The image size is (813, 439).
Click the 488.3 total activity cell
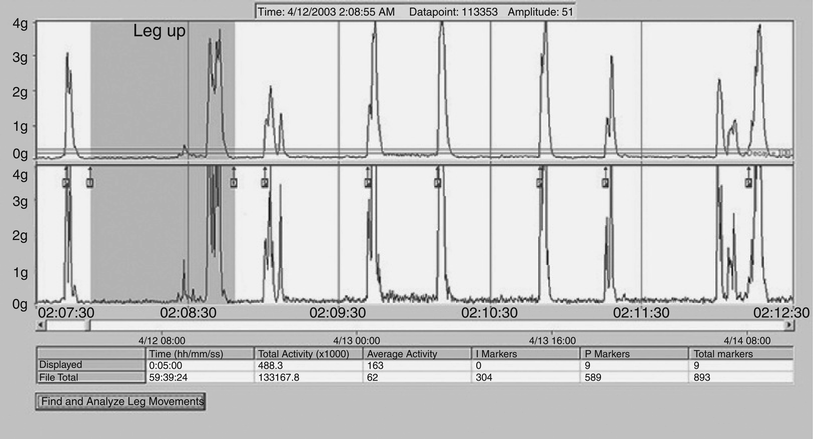pyautogui.click(x=309, y=365)
